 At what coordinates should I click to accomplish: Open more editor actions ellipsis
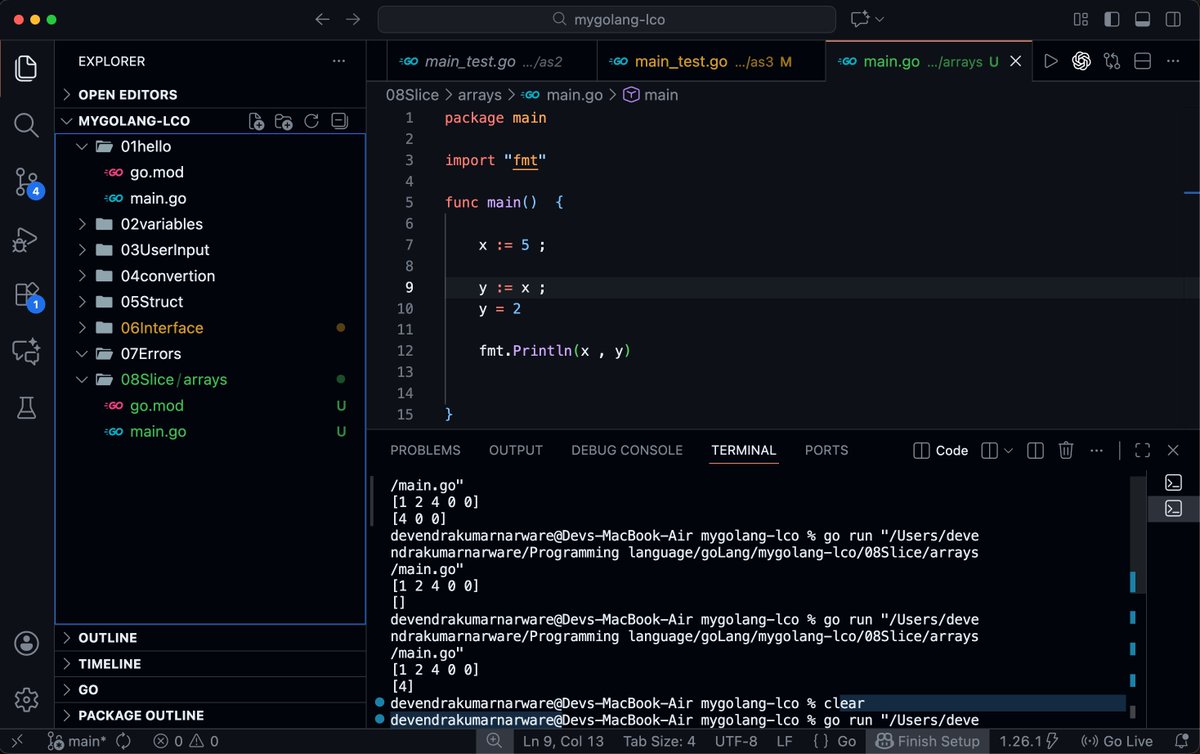click(x=1173, y=61)
